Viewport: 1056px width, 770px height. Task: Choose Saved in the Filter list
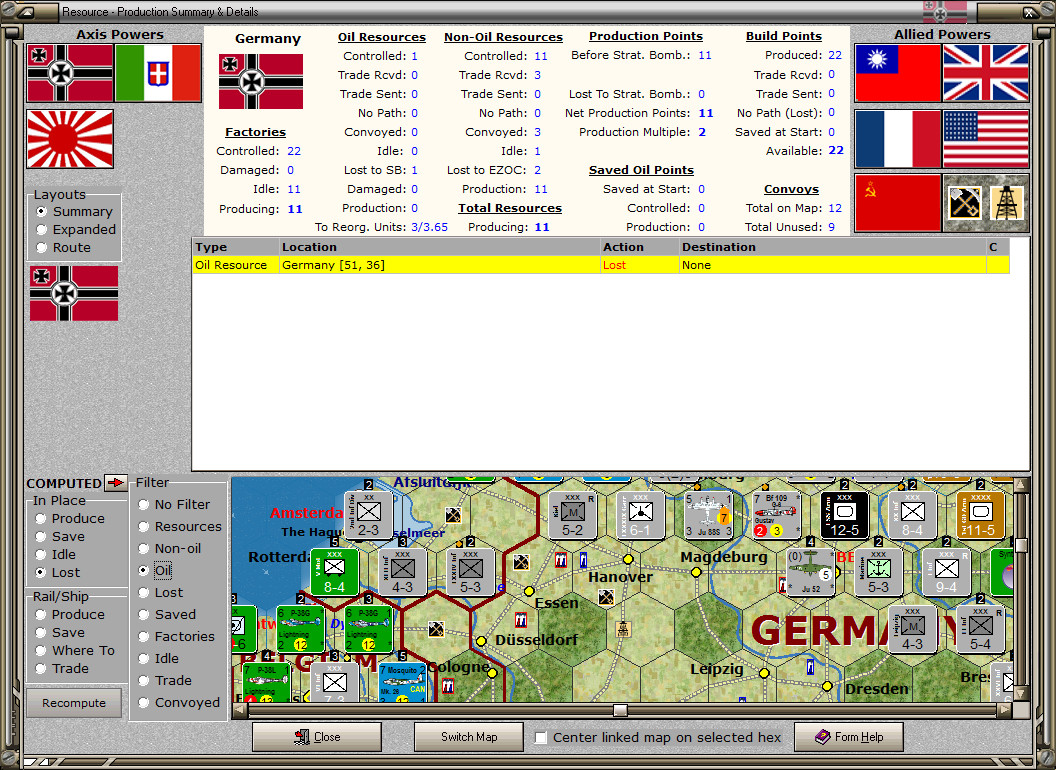(x=142, y=614)
